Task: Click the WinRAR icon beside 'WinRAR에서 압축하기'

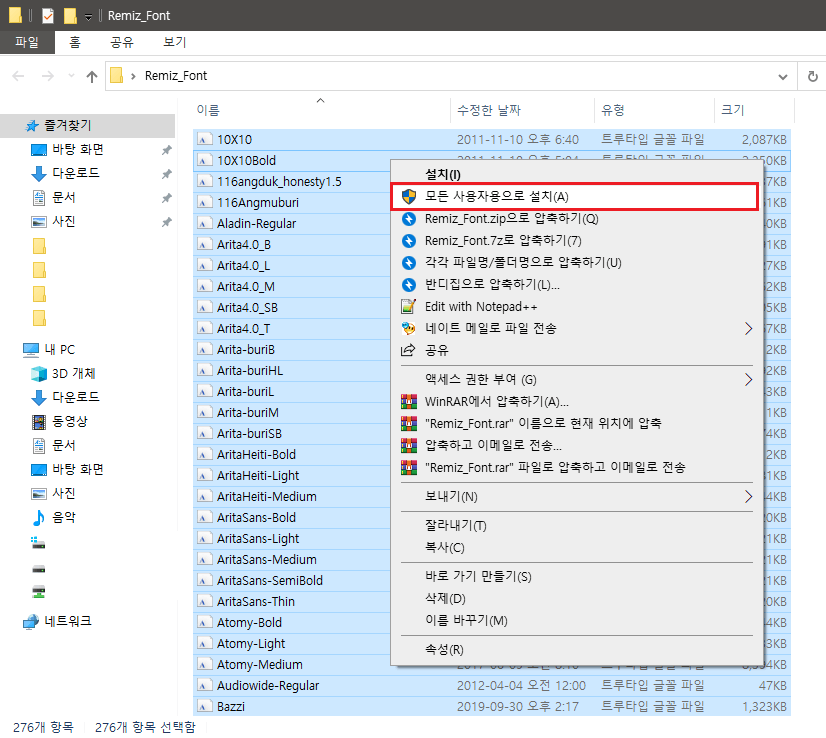Action: (409, 401)
